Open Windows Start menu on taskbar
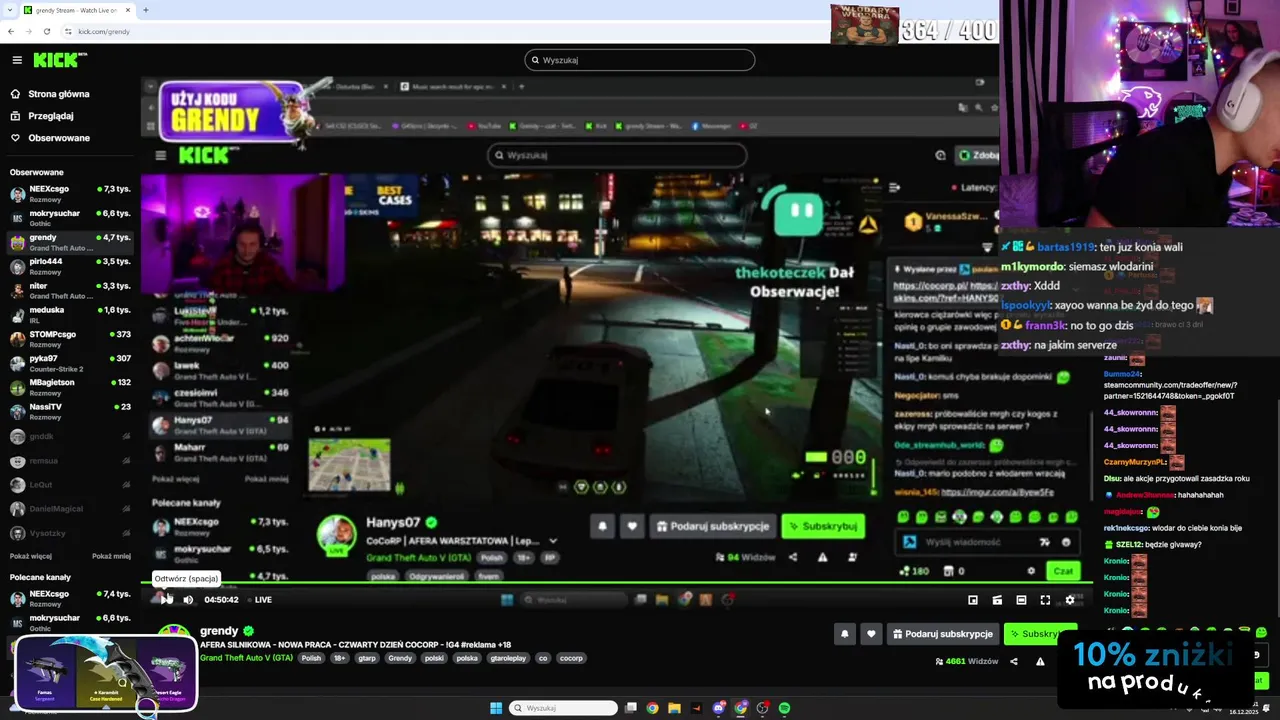Image resolution: width=1280 pixels, height=720 pixels. click(496, 708)
